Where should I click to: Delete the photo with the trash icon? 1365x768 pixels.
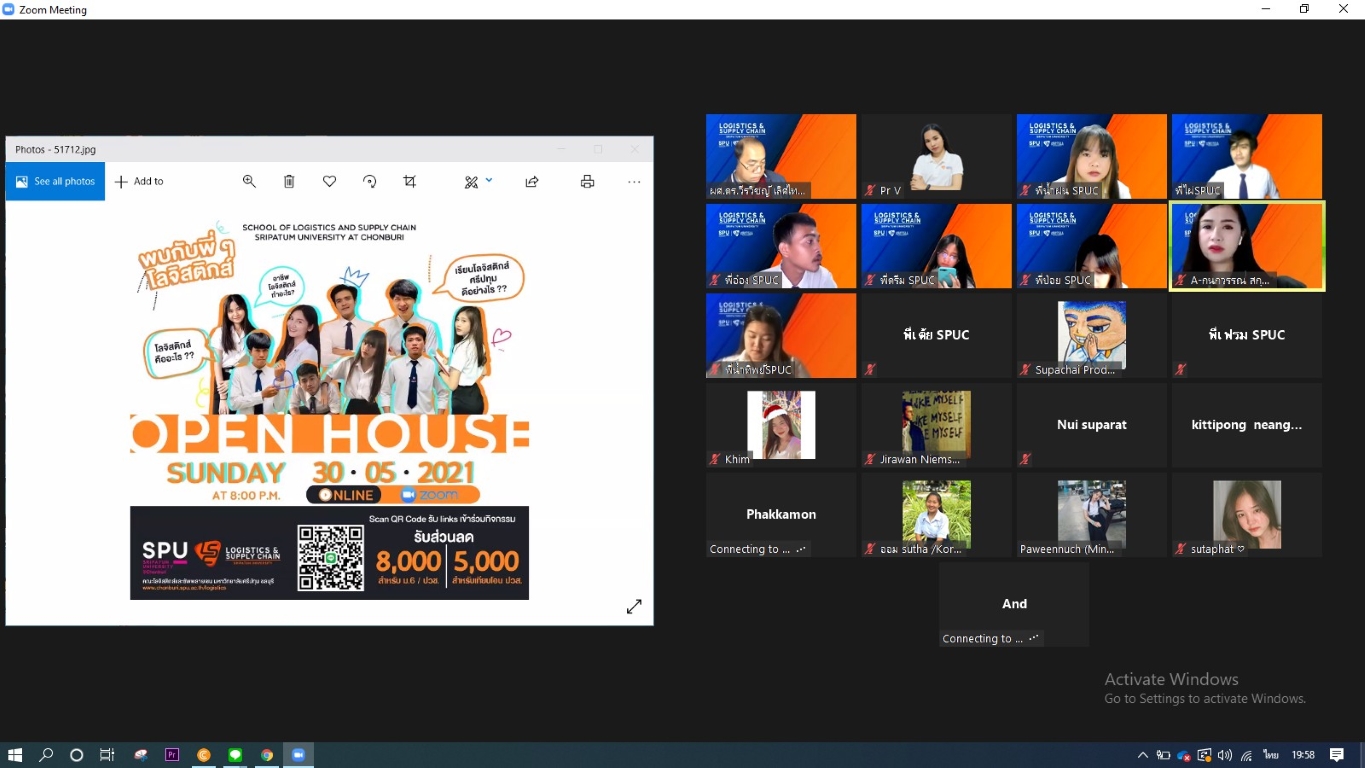tap(289, 181)
